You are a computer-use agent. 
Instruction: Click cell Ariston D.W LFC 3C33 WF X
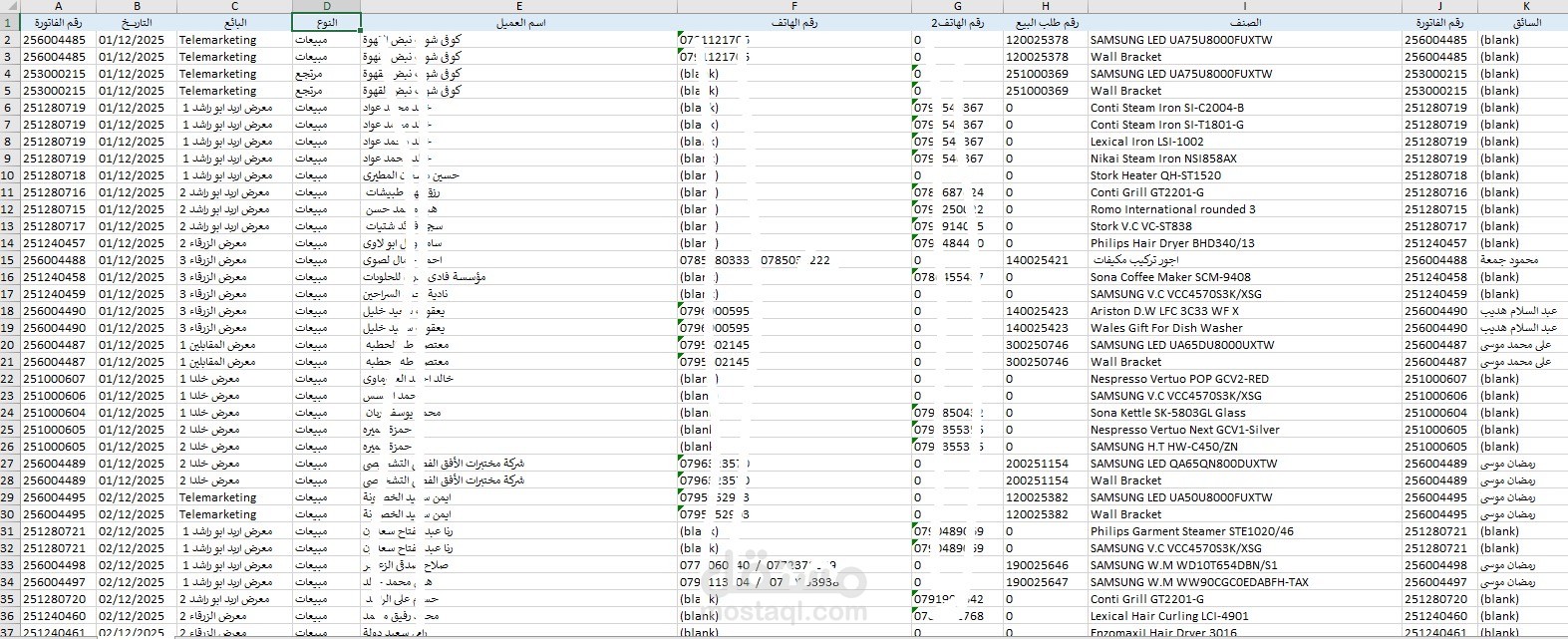1245,311
